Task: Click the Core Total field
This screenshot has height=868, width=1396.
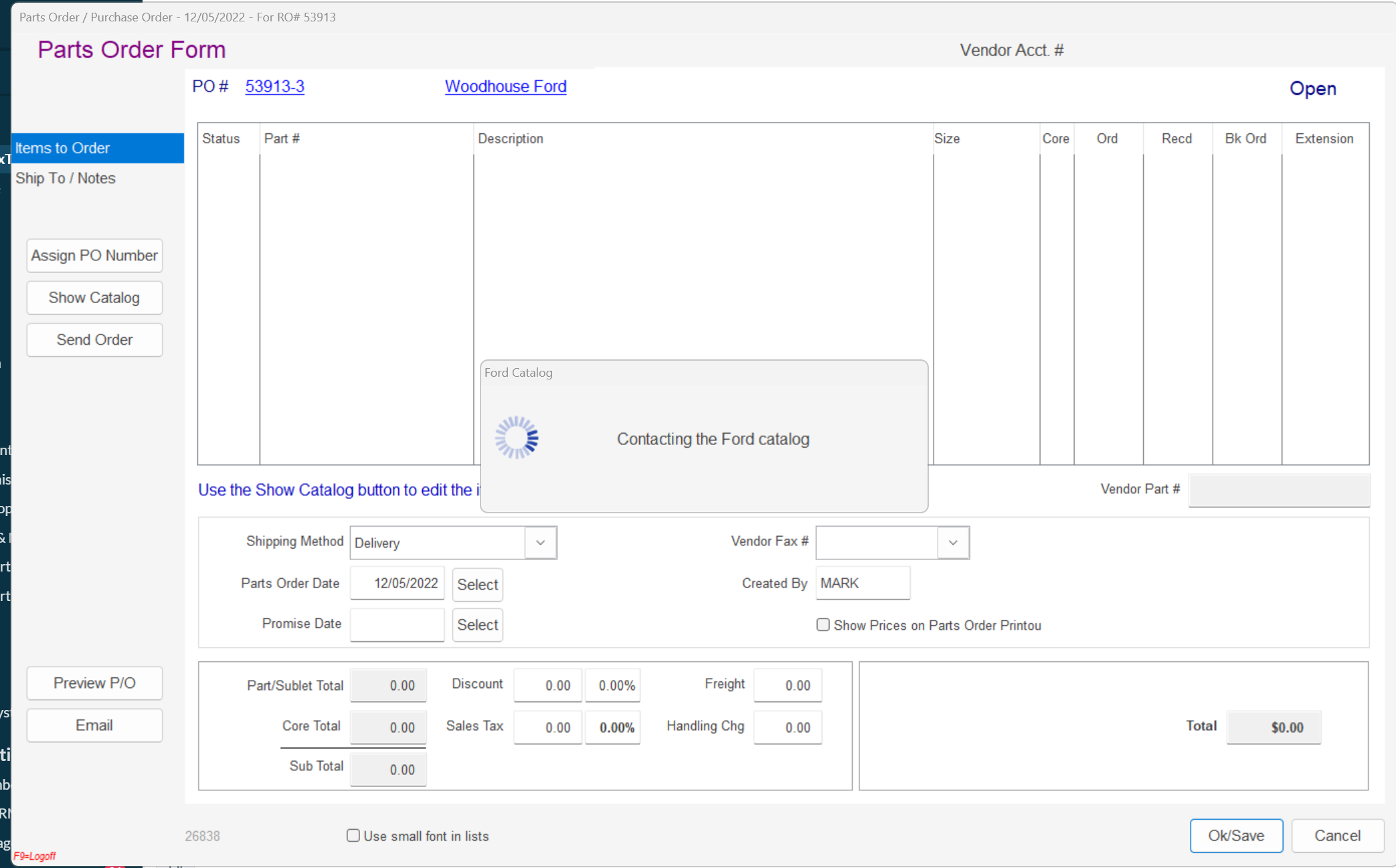Action: point(388,727)
